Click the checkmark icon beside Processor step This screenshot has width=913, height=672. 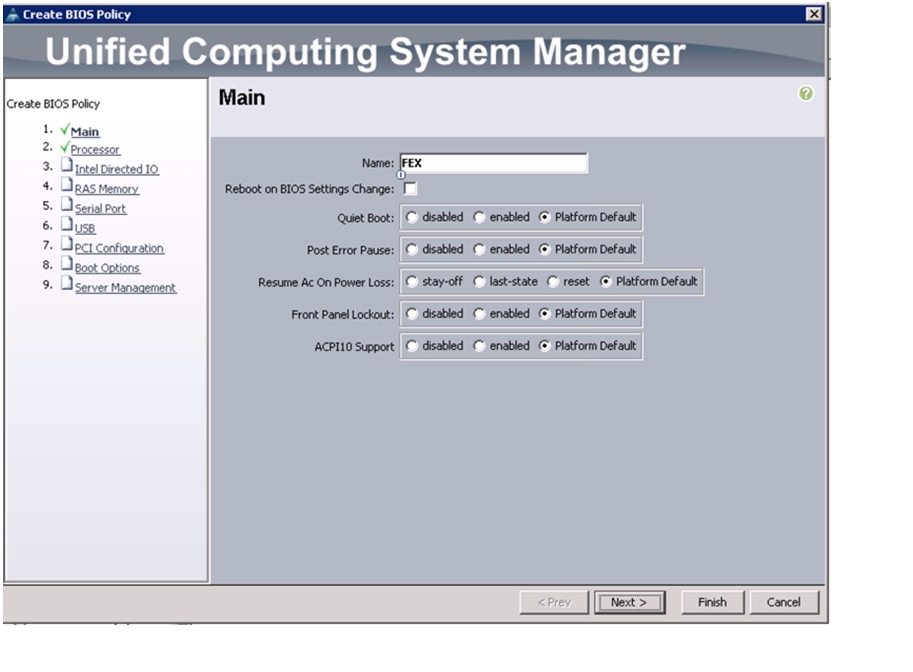pos(65,146)
